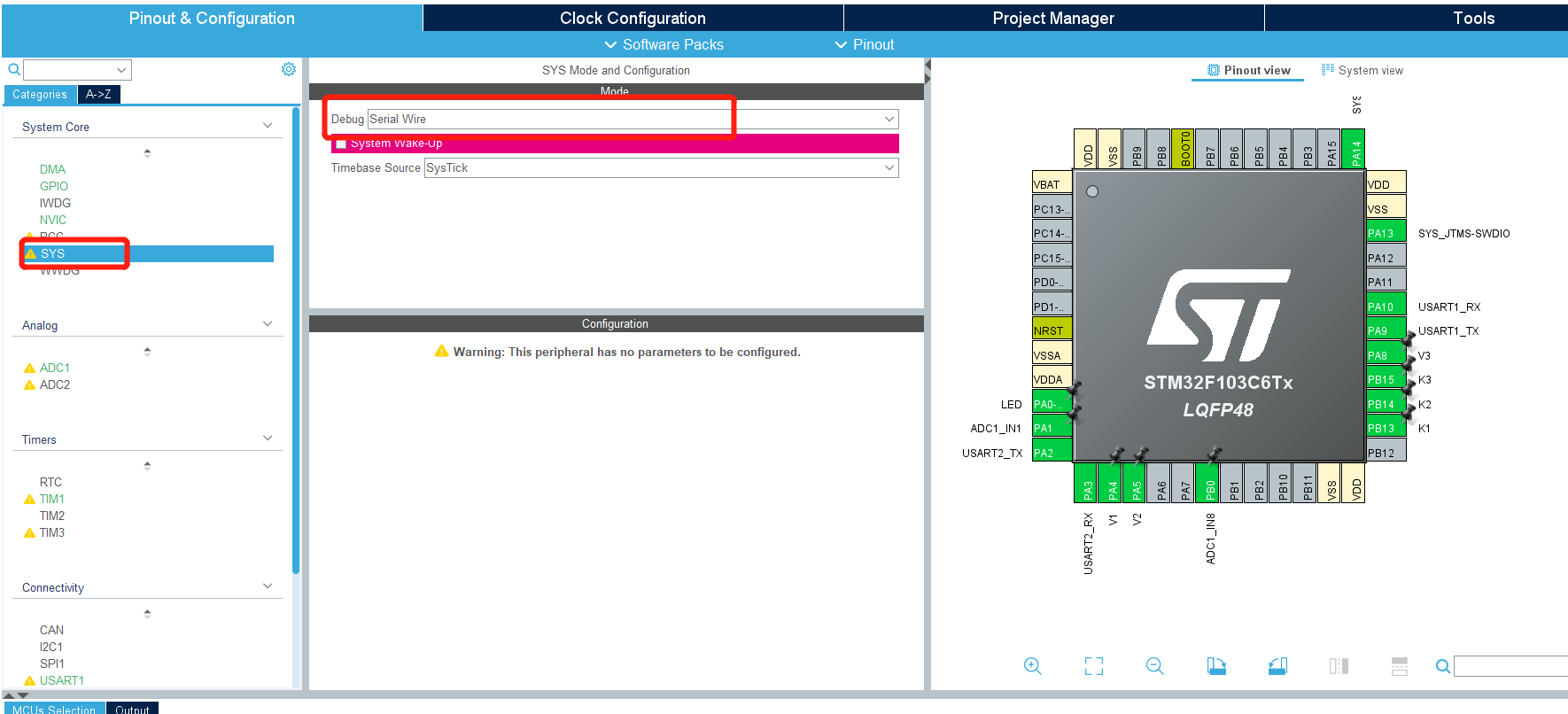1568x714 pixels.
Task: Select CAN under Connectivity
Action: click(51, 630)
